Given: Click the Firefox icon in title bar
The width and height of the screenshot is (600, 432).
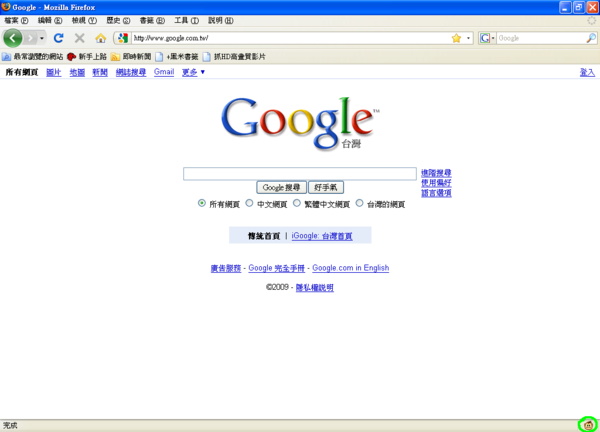Looking at the screenshot, I should [6, 7].
